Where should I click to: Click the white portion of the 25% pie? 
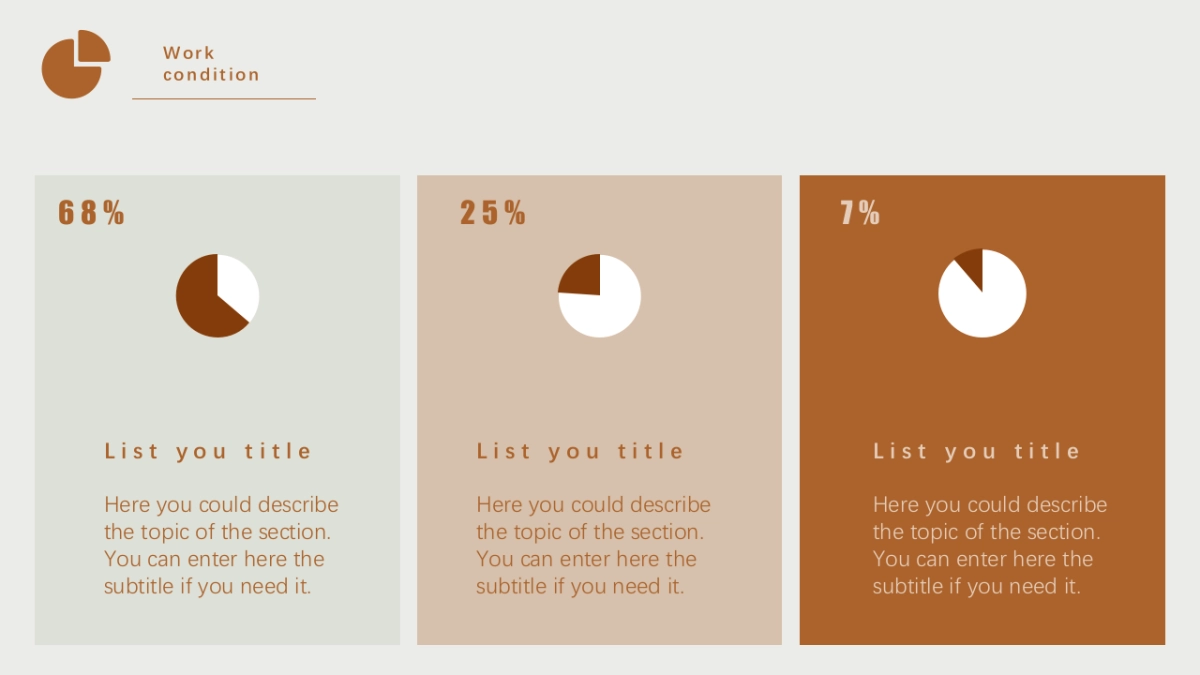pyautogui.click(x=610, y=308)
